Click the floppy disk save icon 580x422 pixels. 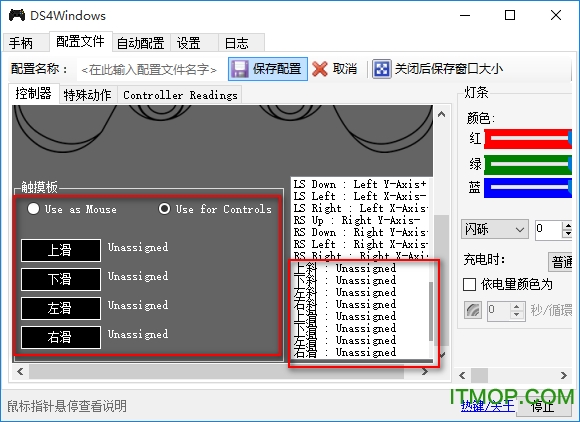(240, 69)
